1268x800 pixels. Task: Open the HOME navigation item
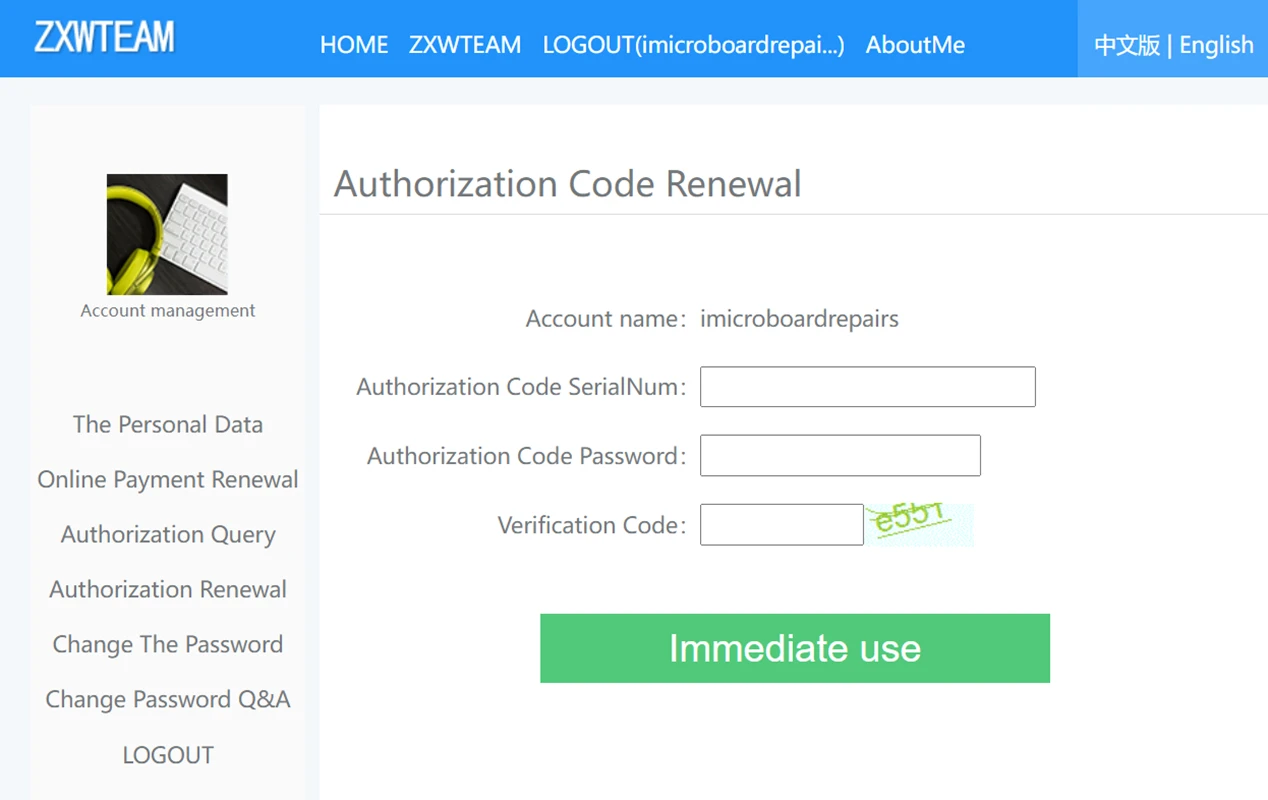click(354, 45)
